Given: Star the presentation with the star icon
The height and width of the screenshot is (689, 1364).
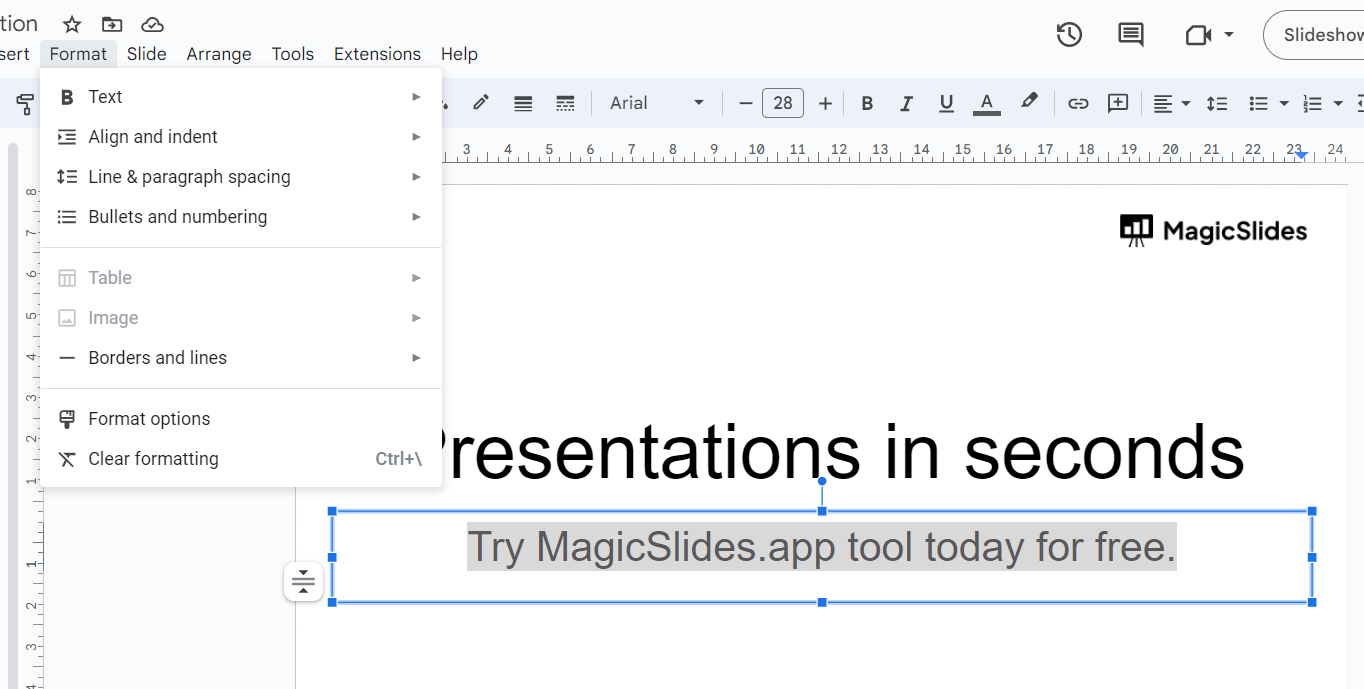Looking at the screenshot, I should (x=72, y=24).
